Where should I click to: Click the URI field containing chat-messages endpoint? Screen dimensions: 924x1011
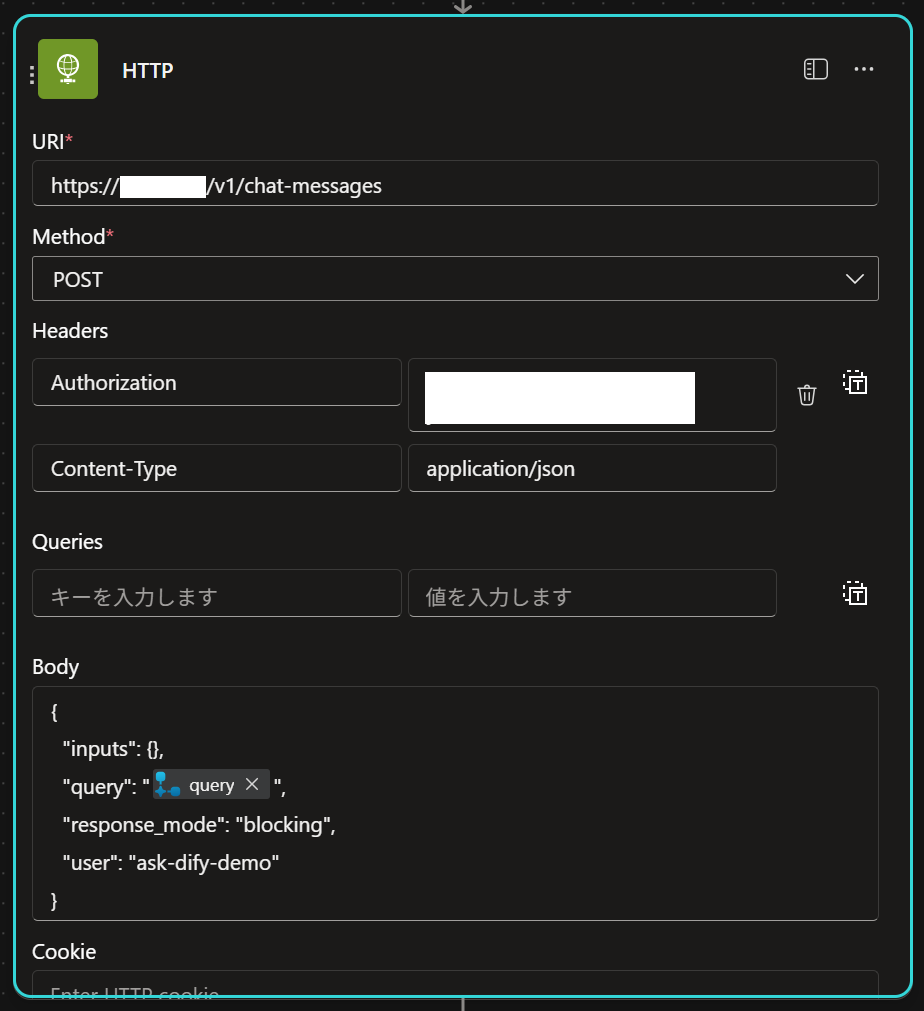pyautogui.click(x=456, y=183)
